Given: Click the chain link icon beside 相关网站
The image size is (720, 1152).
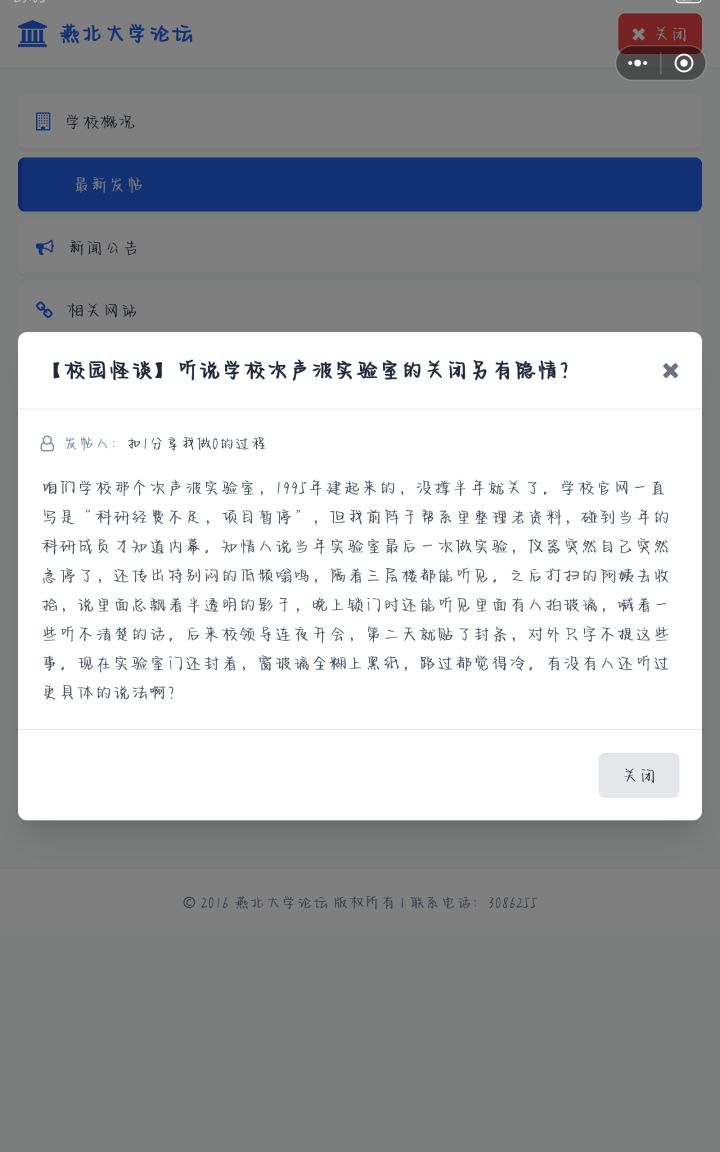Looking at the screenshot, I should tap(44, 310).
